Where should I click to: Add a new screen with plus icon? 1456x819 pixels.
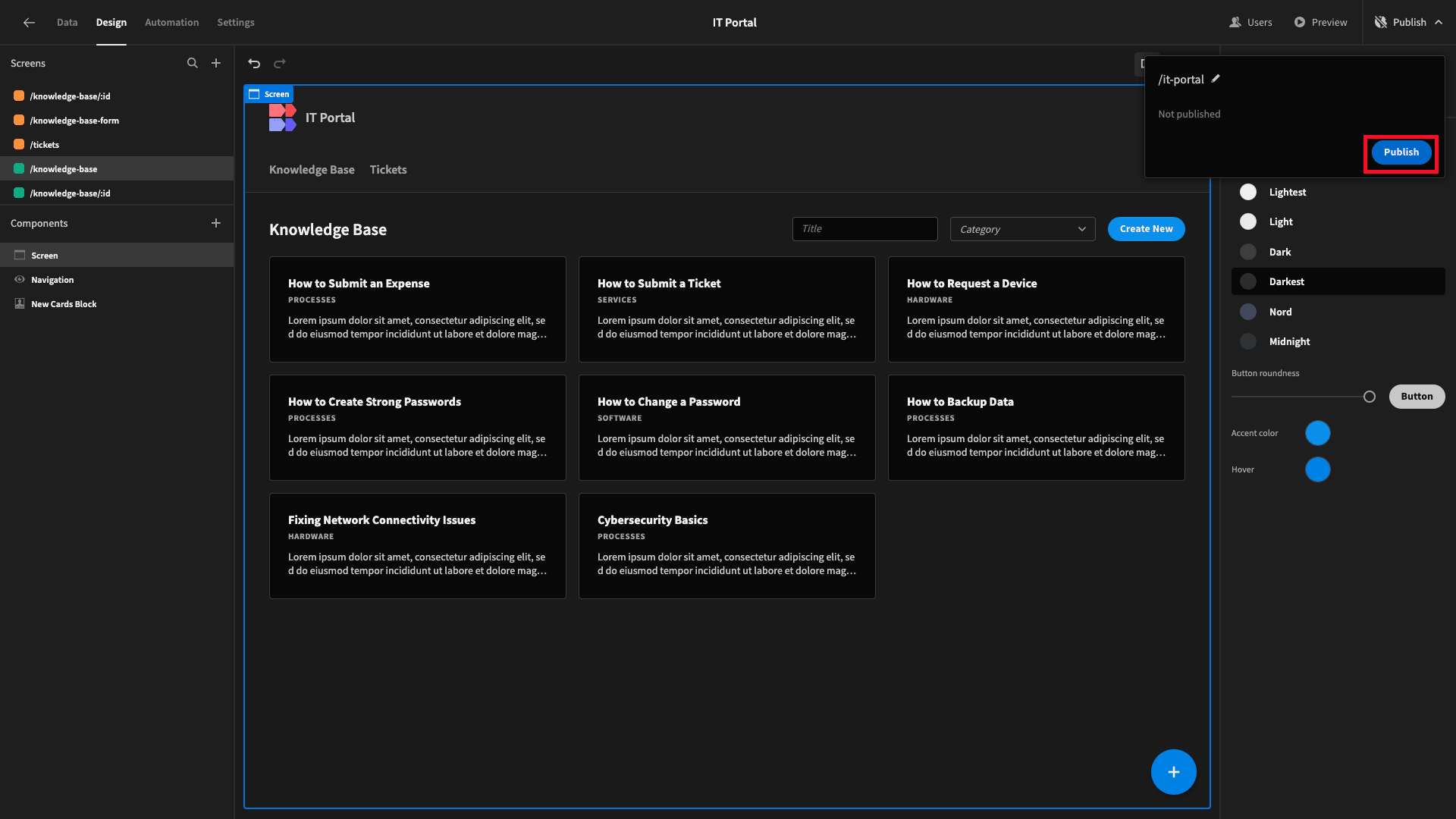point(216,63)
